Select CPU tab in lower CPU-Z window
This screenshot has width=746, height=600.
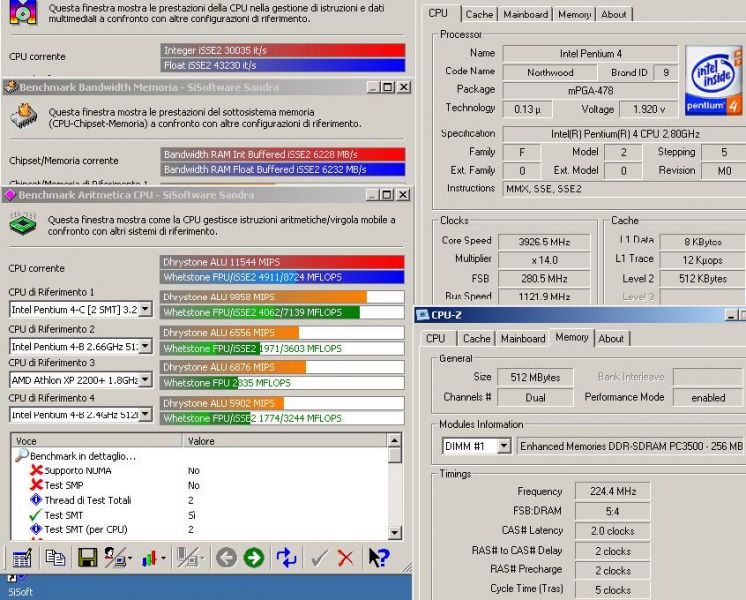pyautogui.click(x=435, y=338)
